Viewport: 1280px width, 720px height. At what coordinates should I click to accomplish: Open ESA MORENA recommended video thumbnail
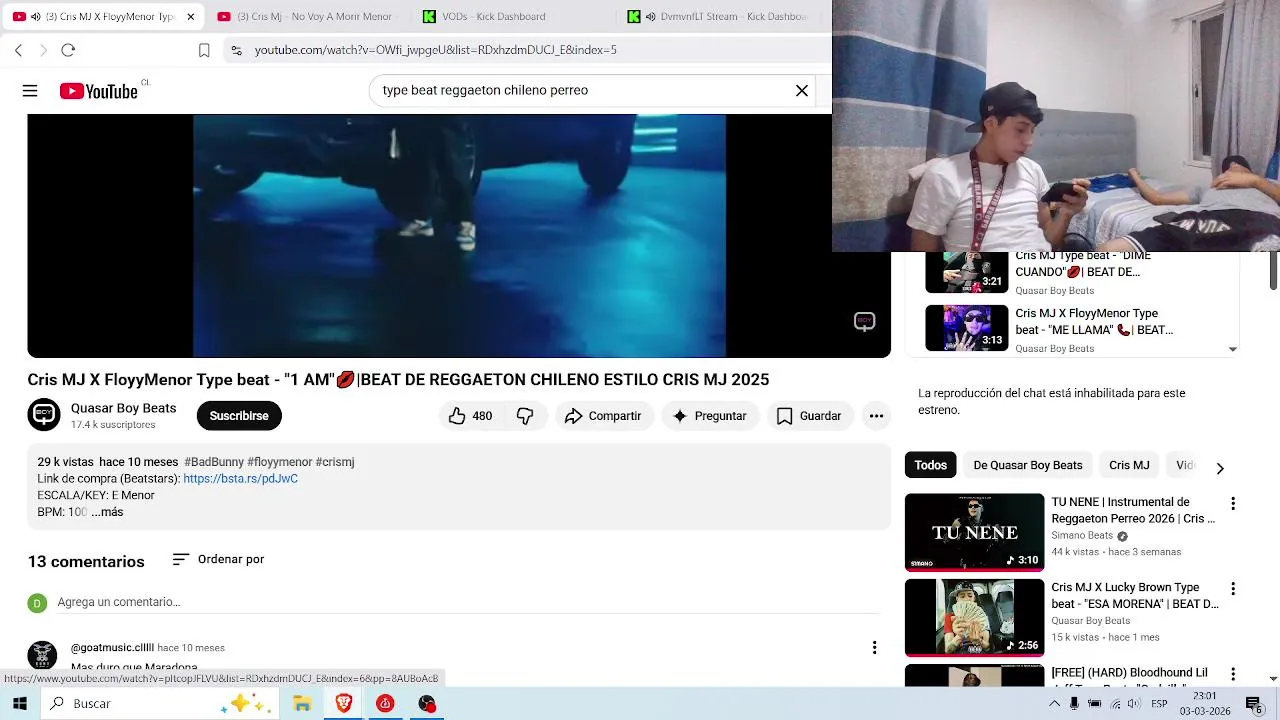pos(974,618)
